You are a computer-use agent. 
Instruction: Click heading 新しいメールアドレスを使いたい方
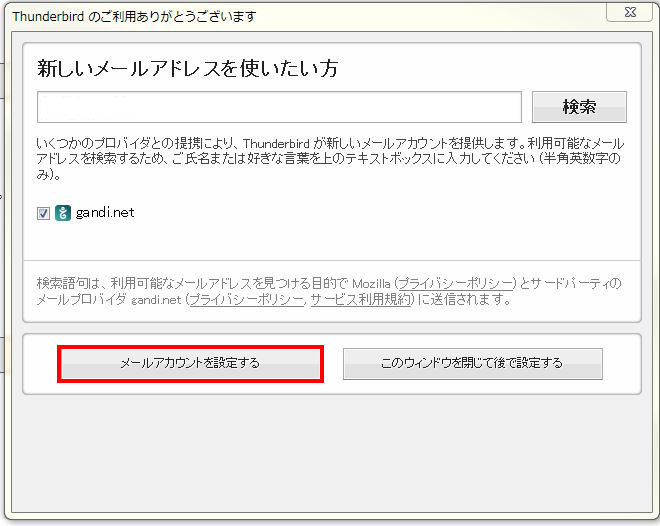(188, 69)
